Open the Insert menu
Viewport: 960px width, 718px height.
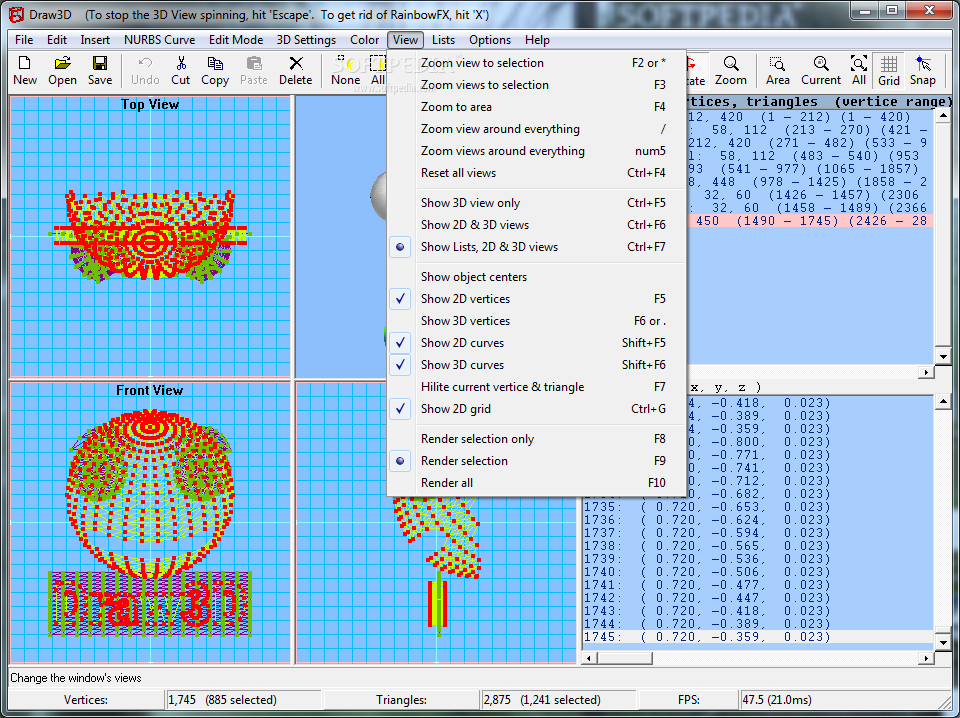pyautogui.click(x=95, y=40)
